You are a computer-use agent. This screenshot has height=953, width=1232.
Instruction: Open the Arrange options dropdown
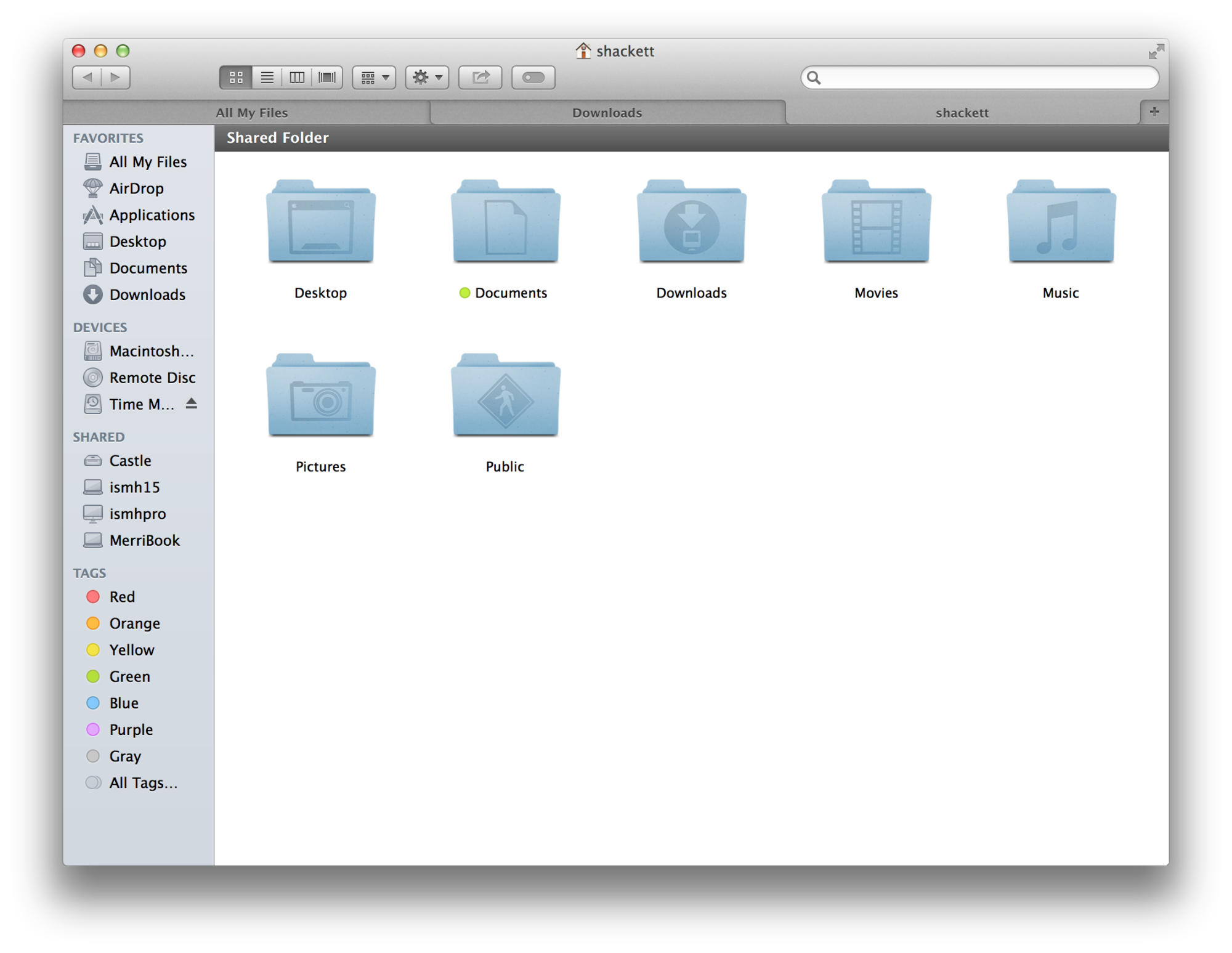pyautogui.click(x=373, y=77)
